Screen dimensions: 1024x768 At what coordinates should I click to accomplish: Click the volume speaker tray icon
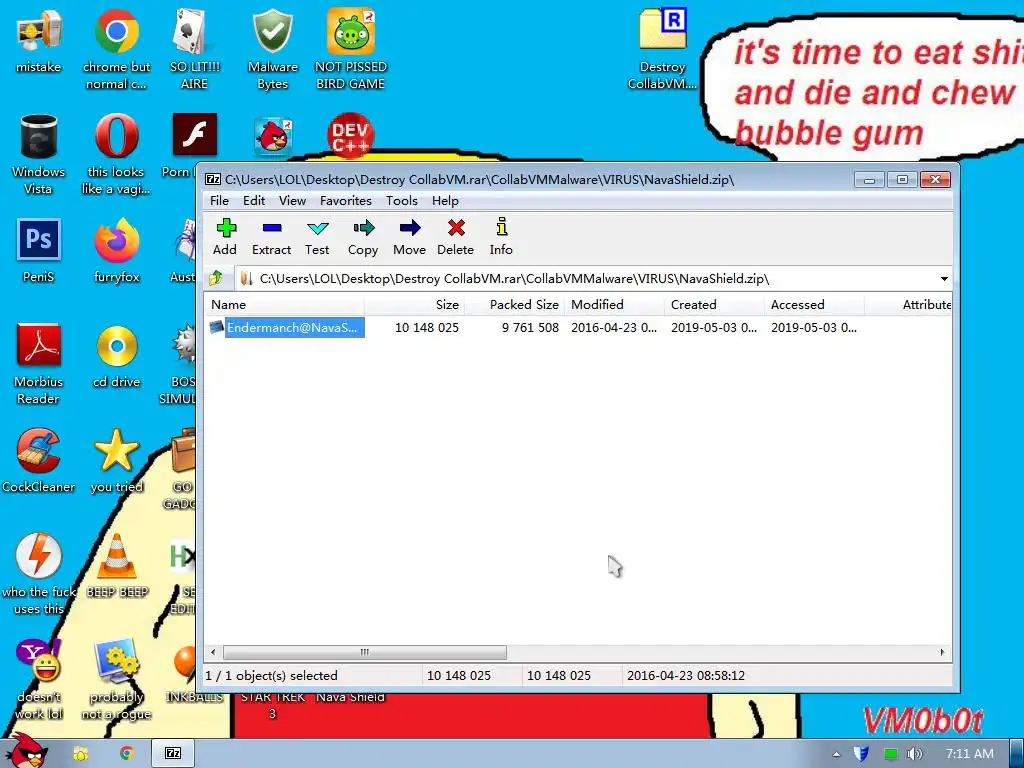[914, 754]
